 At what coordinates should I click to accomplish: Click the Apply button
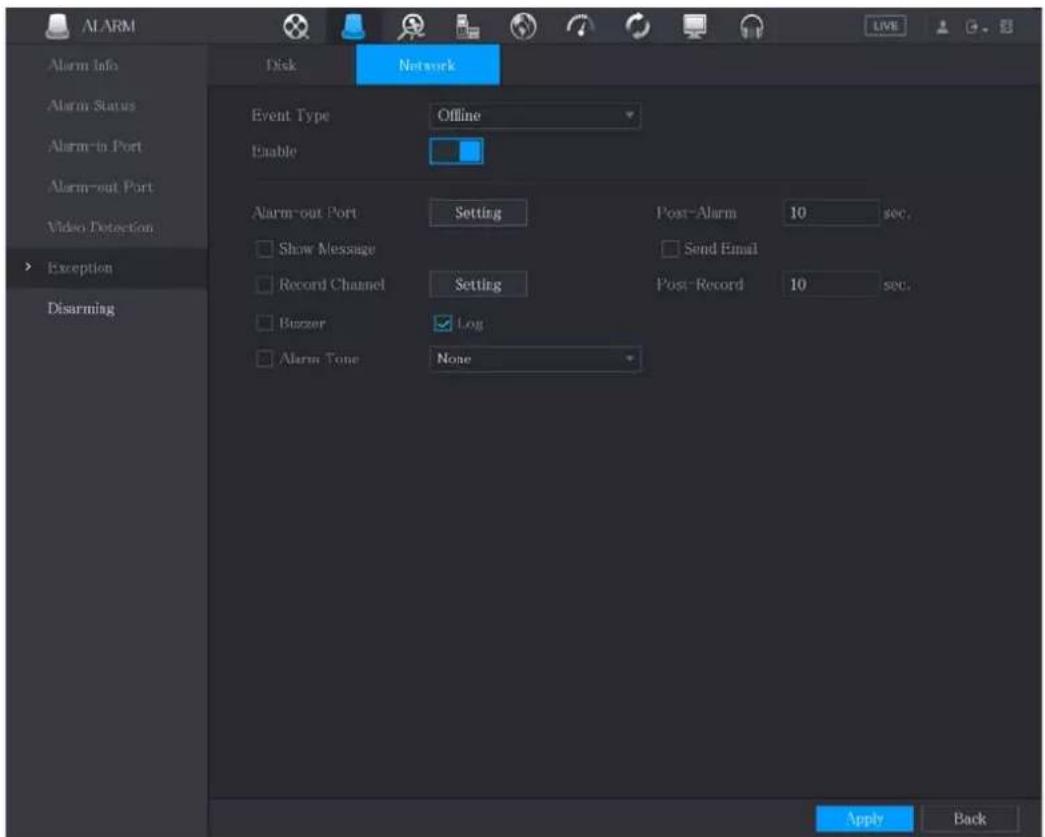[x=864, y=818]
